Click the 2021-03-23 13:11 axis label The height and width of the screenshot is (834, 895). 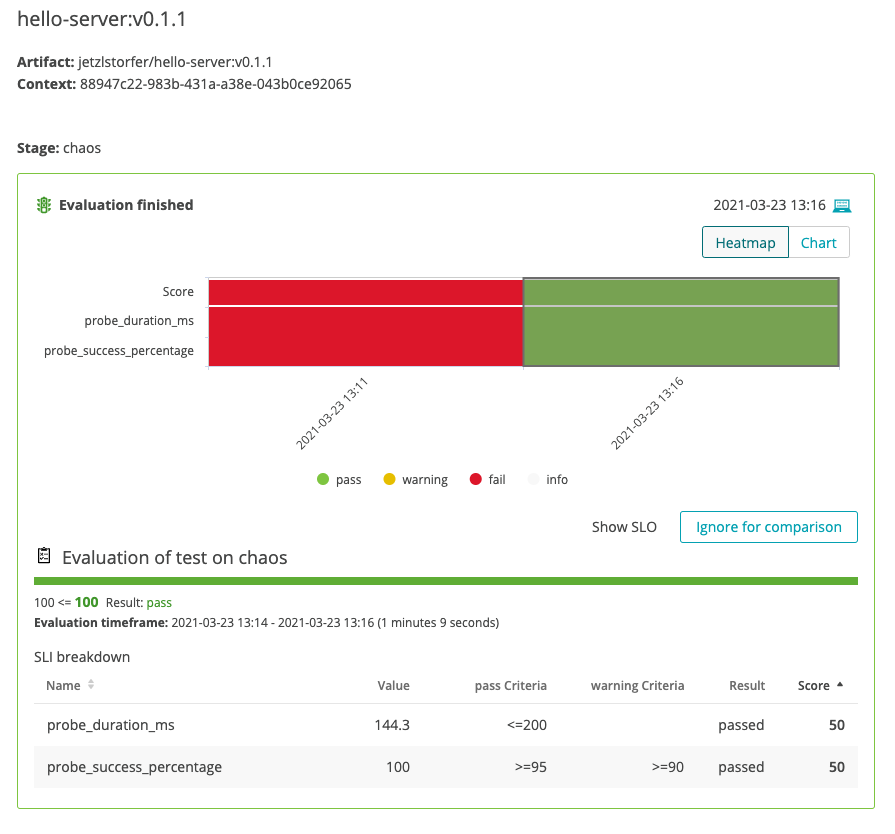332,413
